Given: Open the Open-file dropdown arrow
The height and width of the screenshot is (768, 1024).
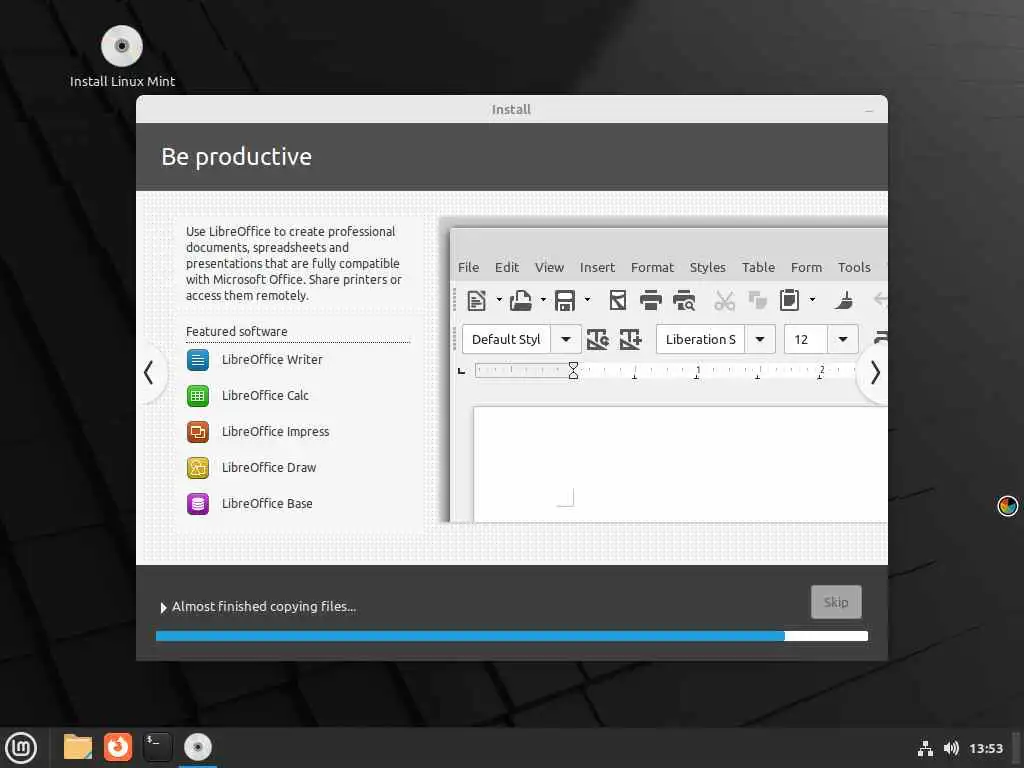Looking at the screenshot, I should [543, 300].
